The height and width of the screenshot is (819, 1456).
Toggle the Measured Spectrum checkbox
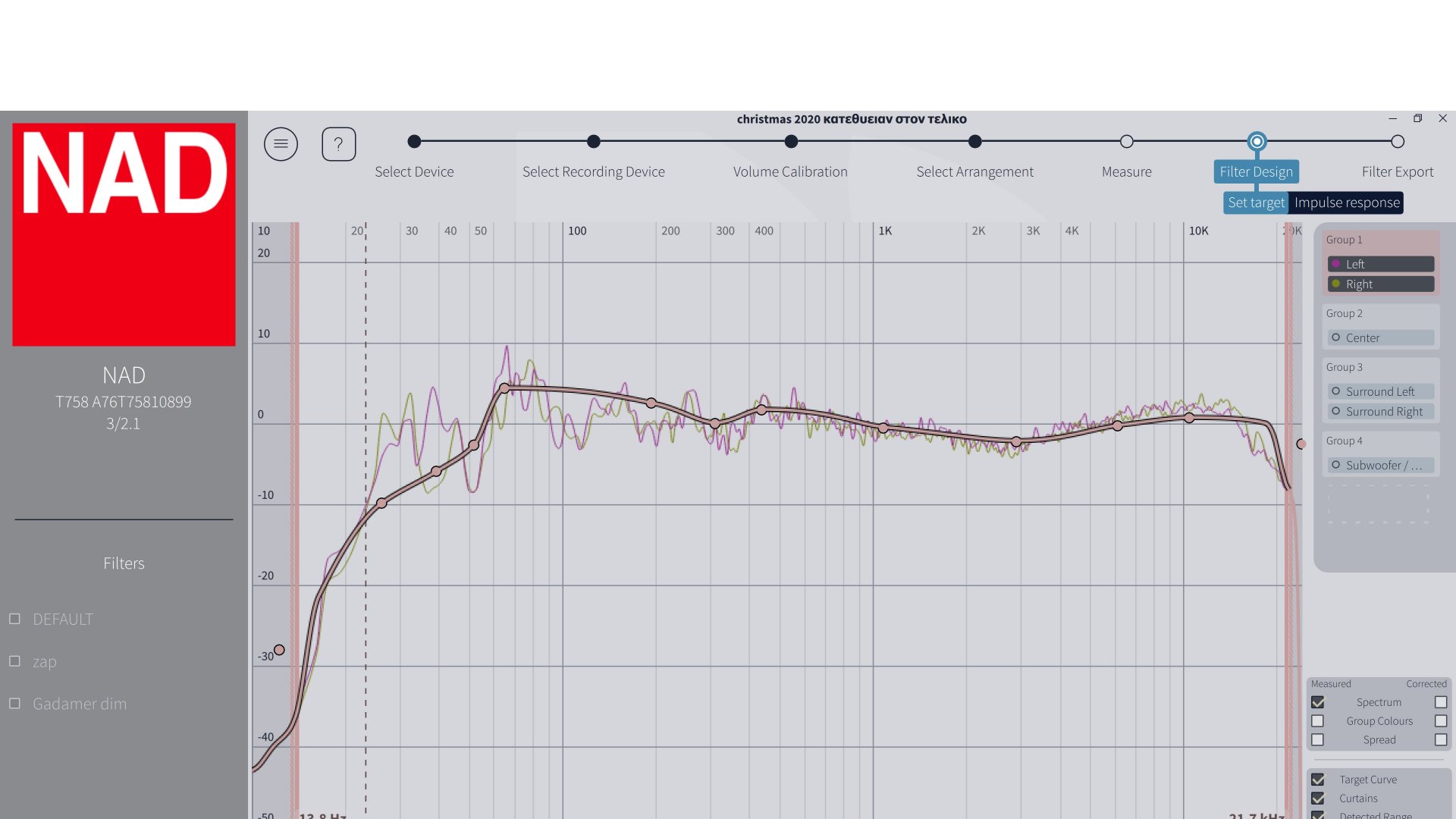tap(1318, 702)
